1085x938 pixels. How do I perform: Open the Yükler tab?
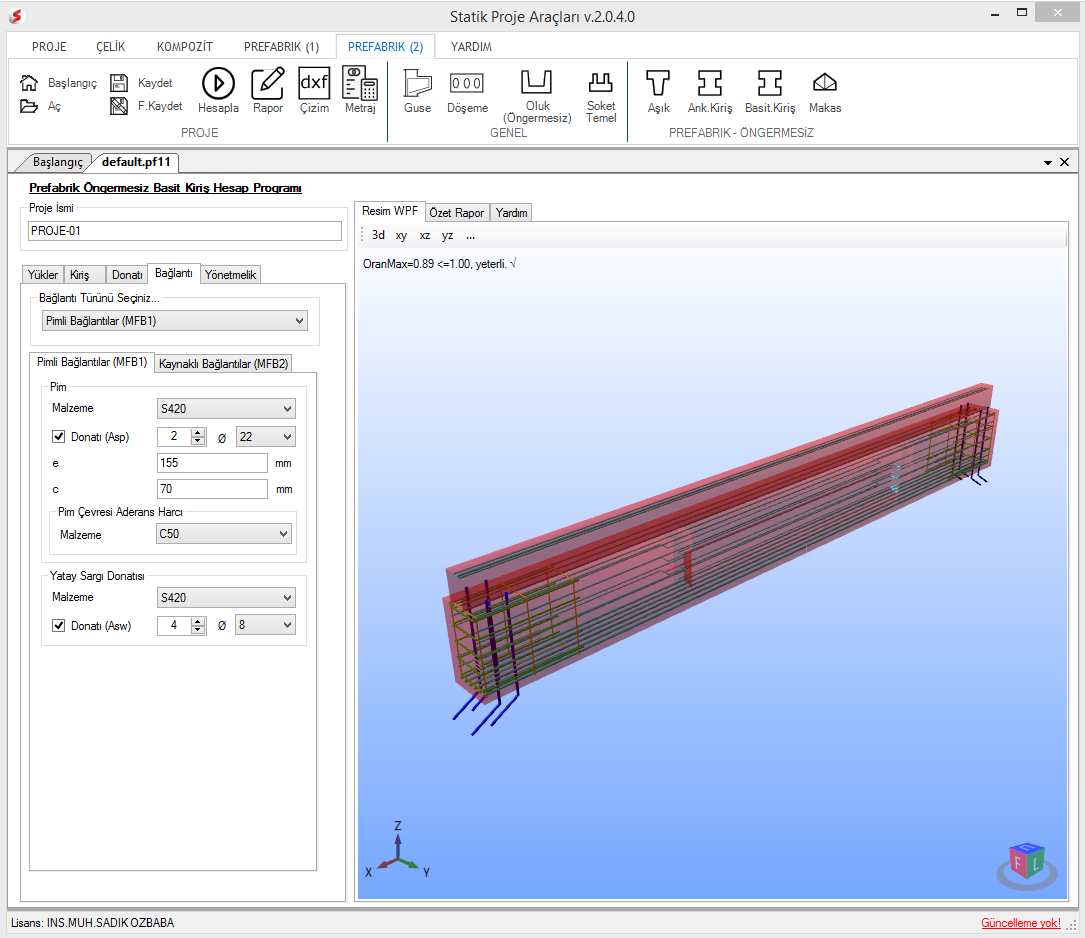point(43,275)
